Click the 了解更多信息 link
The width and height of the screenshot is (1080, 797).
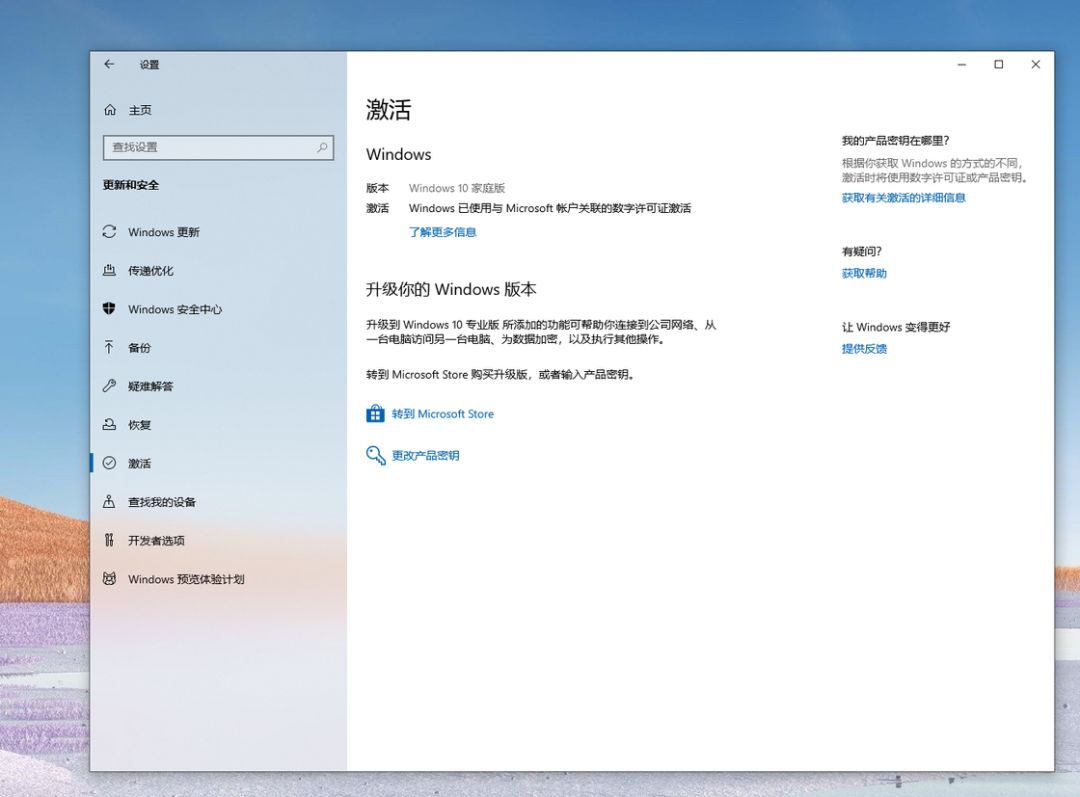442,232
